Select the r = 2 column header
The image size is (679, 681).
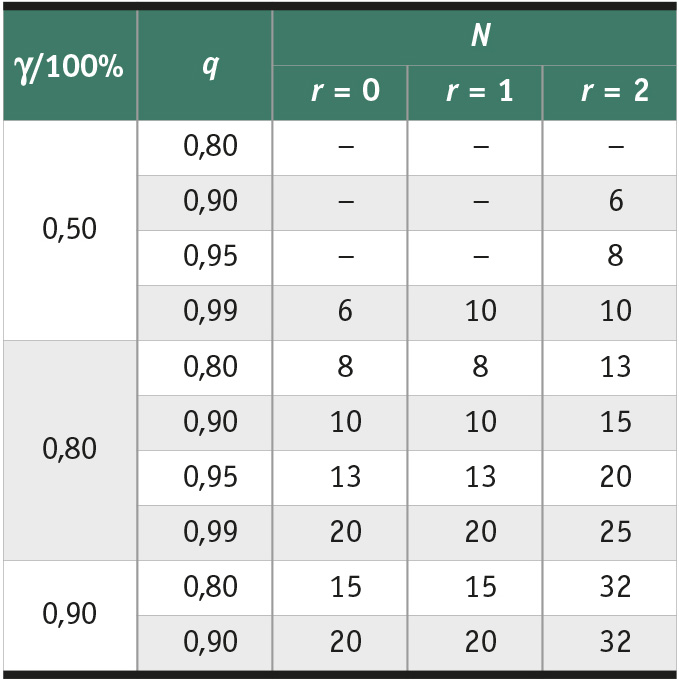point(609,93)
